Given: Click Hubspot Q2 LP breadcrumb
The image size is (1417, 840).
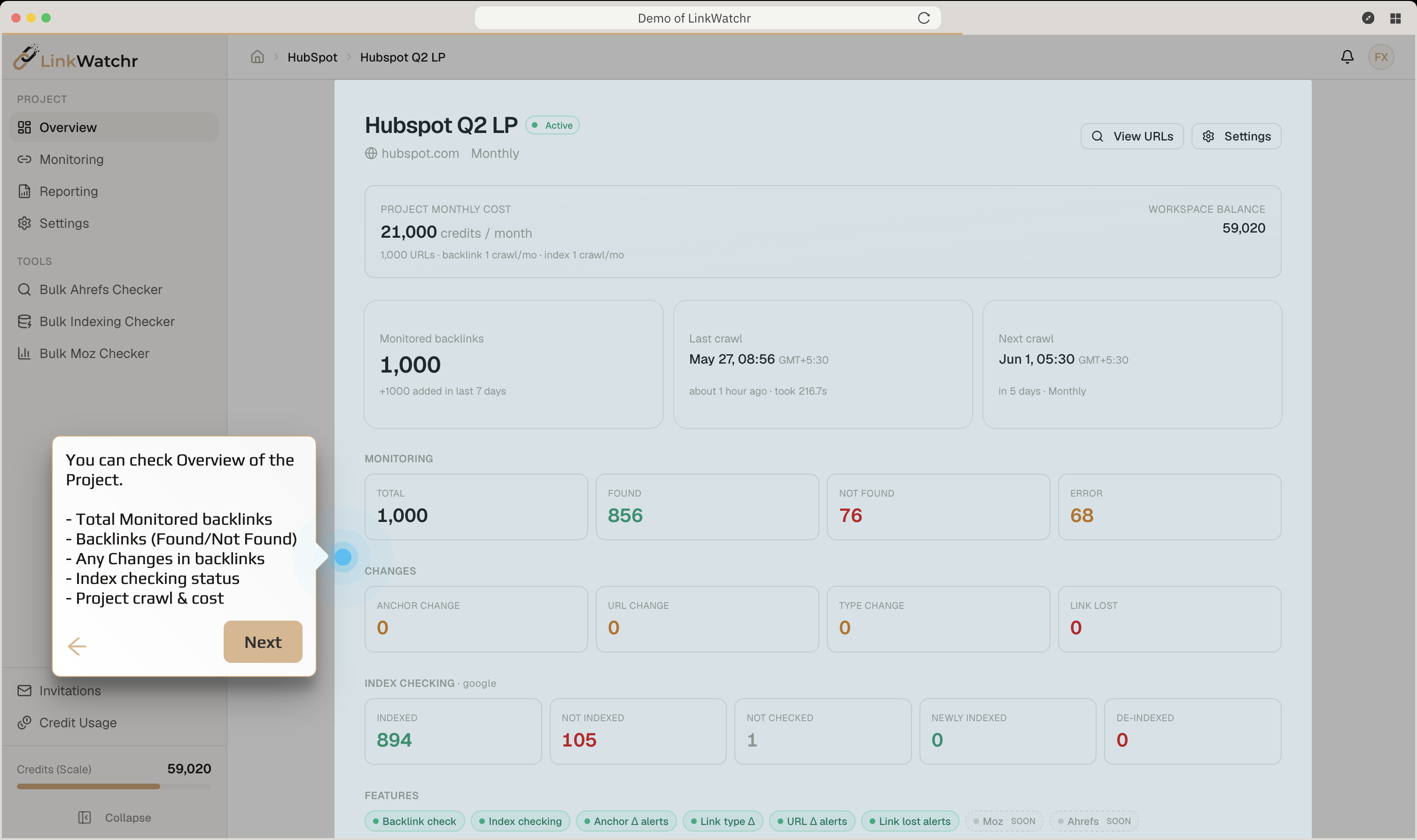Looking at the screenshot, I should [403, 57].
